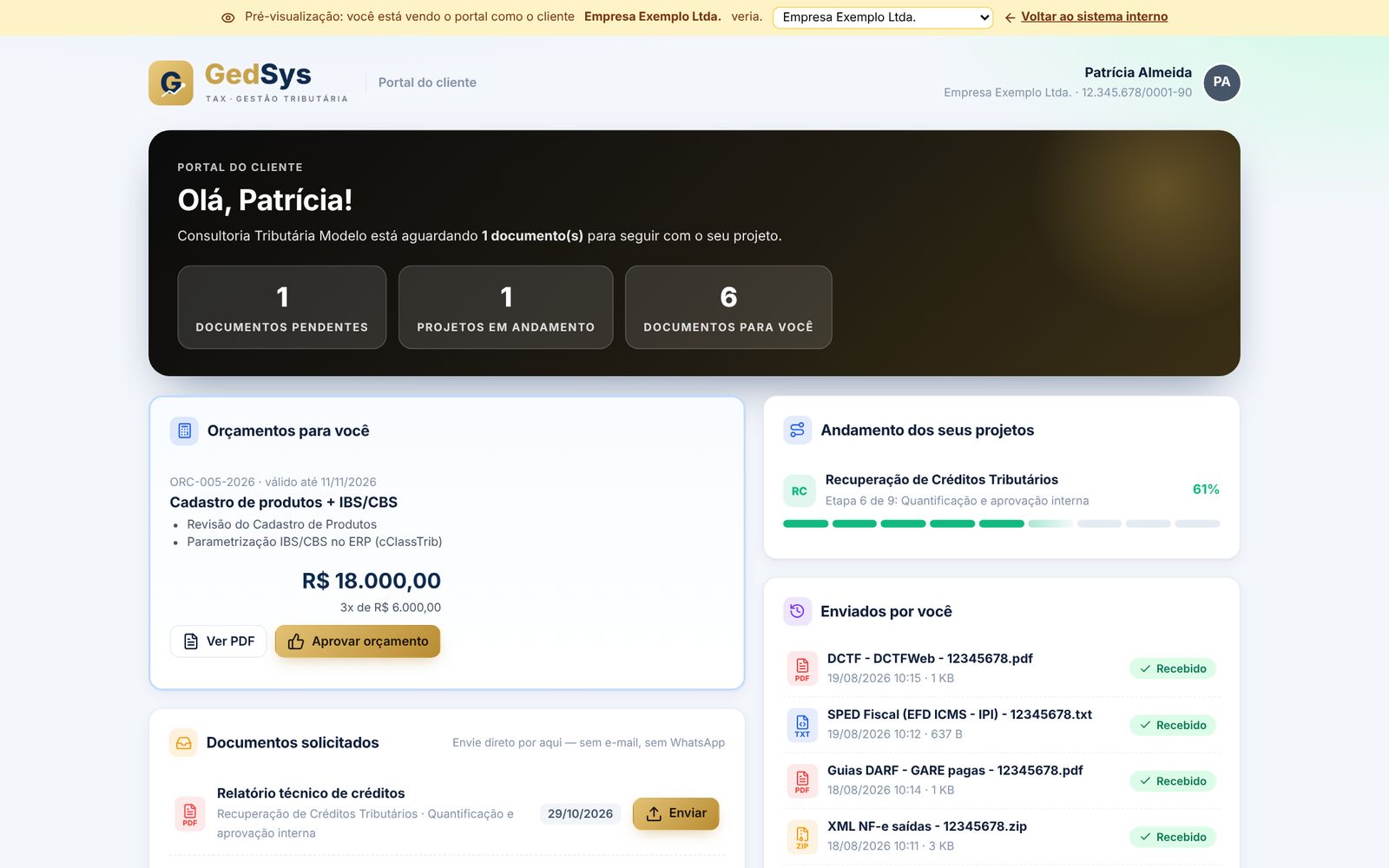
Task: Click the Recuperação de Créditos progress bar
Action: point(1002,523)
